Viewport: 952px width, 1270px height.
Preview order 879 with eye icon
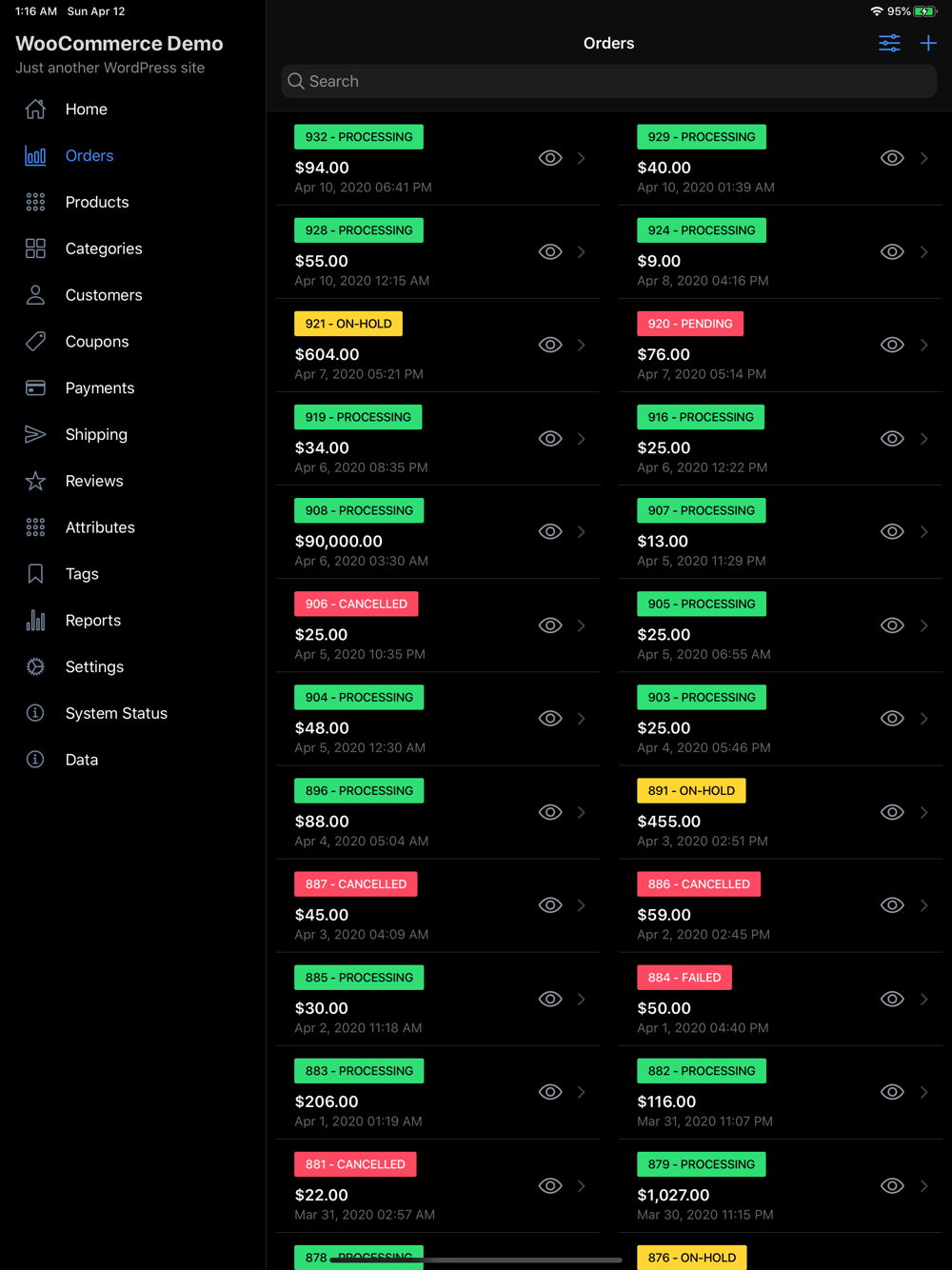click(892, 1185)
